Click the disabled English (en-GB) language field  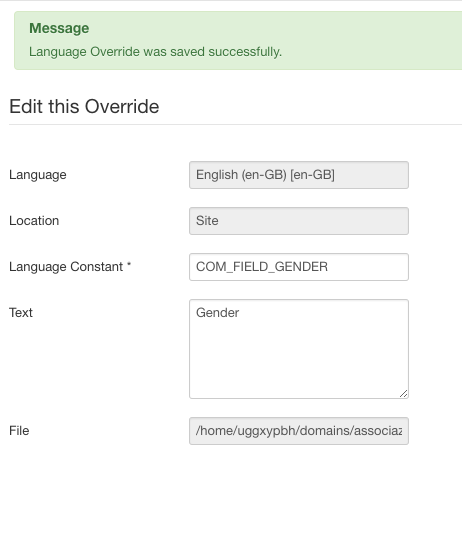tap(299, 175)
